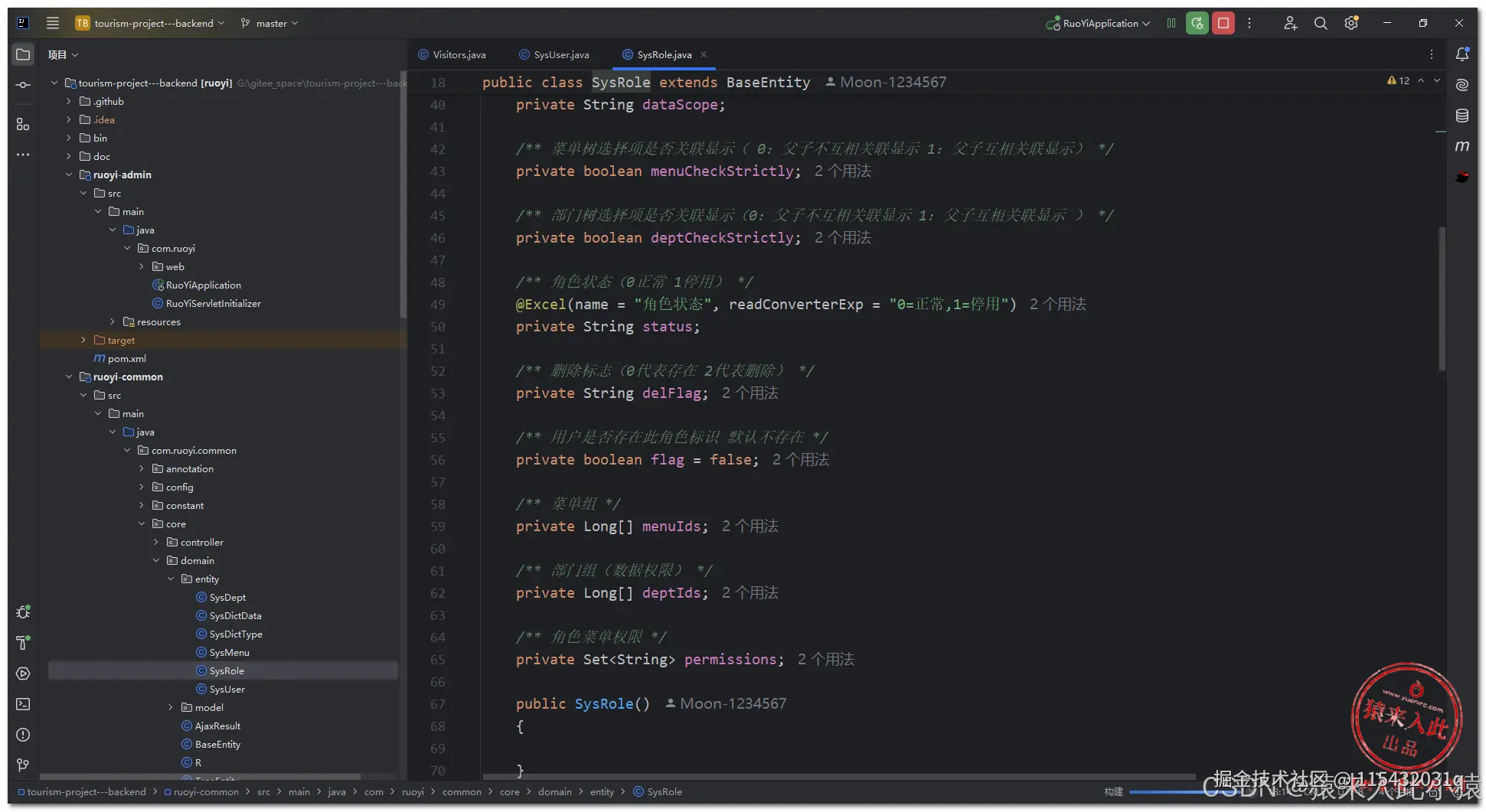Viewport: 1486px width, 812px height.
Task: Stop the running RuoYiApplication
Action: coord(1223,23)
